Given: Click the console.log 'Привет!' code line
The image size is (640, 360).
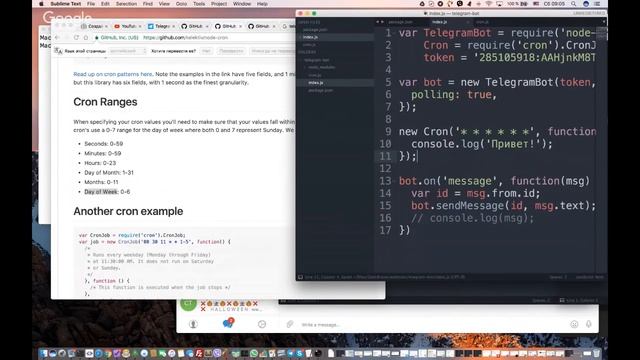Looking at the screenshot, I should pyautogui.click(x=482, y=144).
